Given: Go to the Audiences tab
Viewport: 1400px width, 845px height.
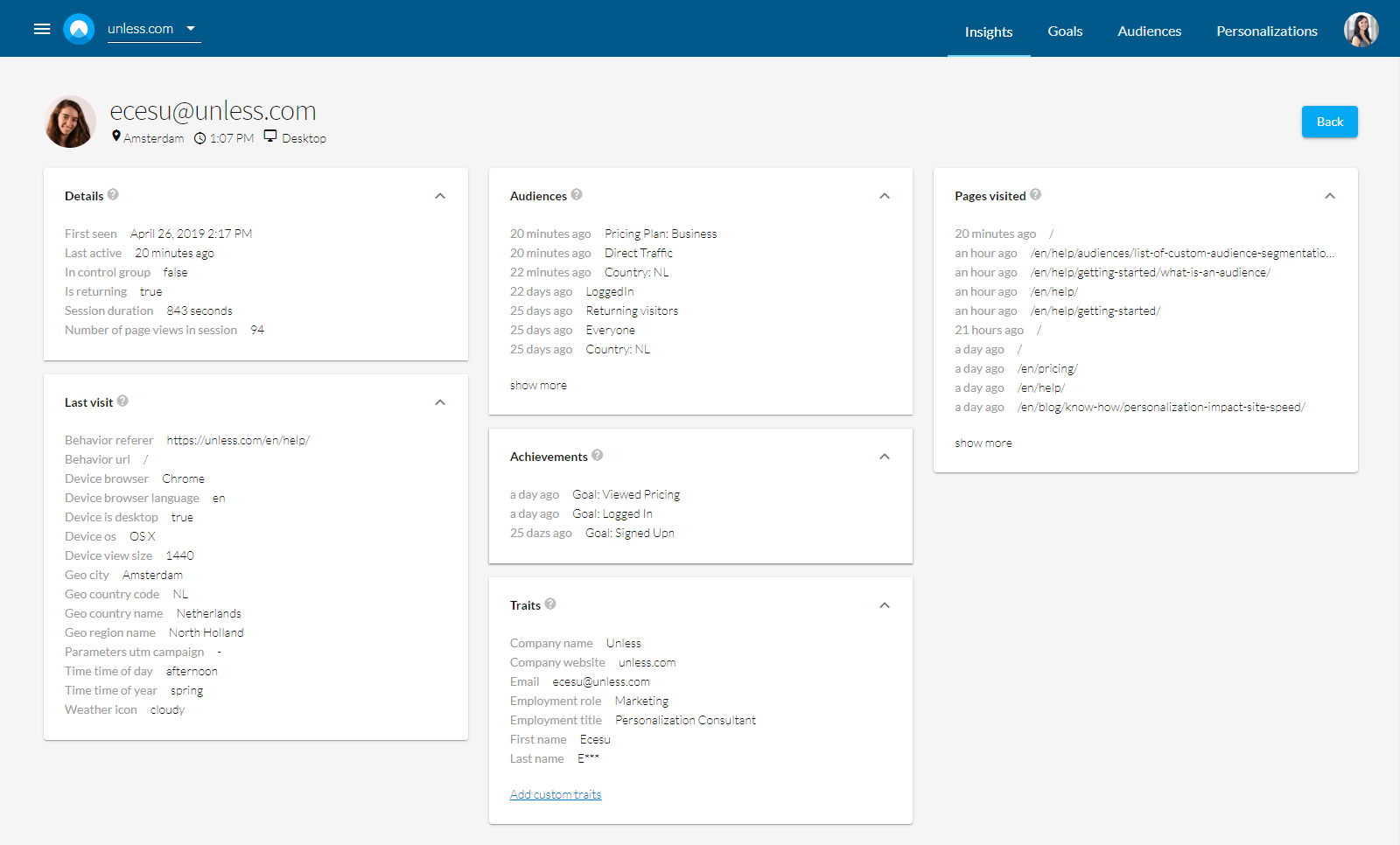Looking at the screenshot, I should coord(1149,31).
